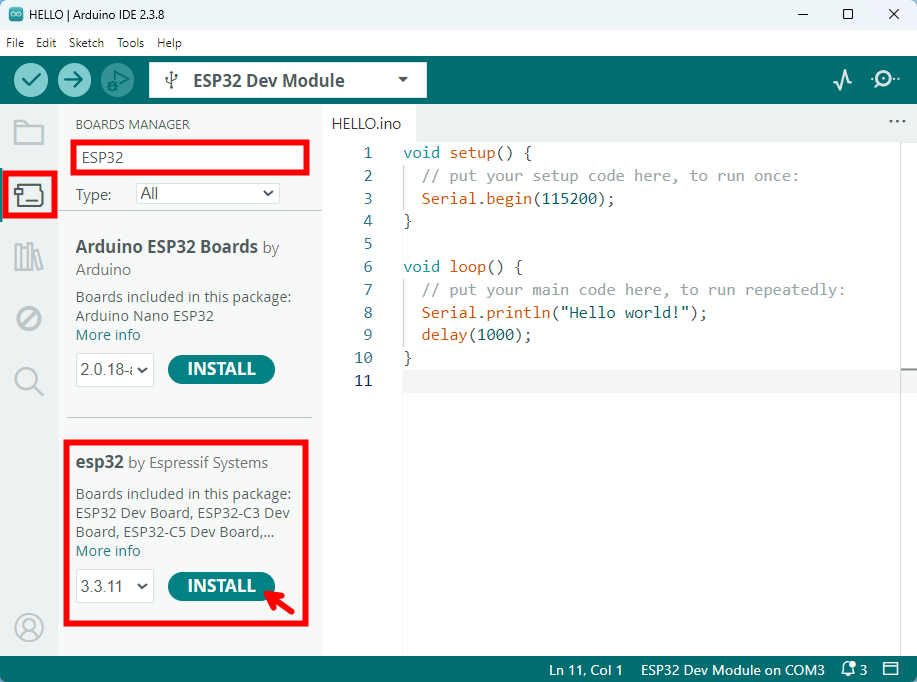Open the Serial Monitor
Screen dimensions: 917x682
885,80
